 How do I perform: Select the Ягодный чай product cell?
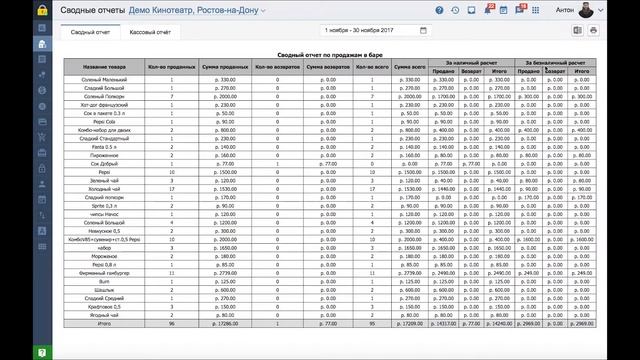click(104, 315)
